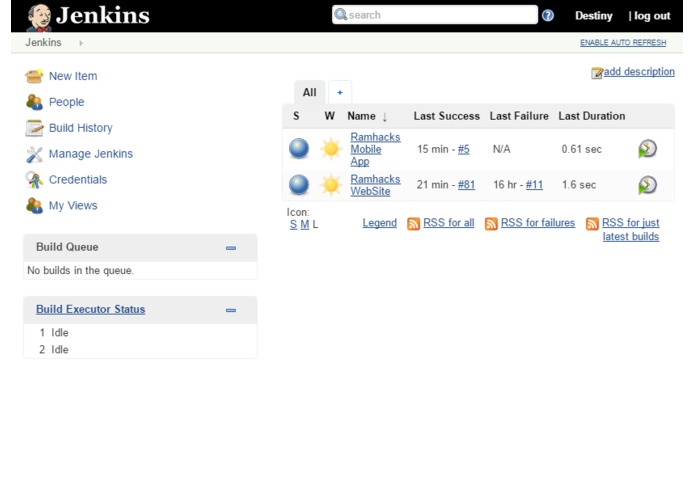This screenshot has width=695, height=494.
Task: Open Ramhacks Mobile App job
Action: point(375,149)
